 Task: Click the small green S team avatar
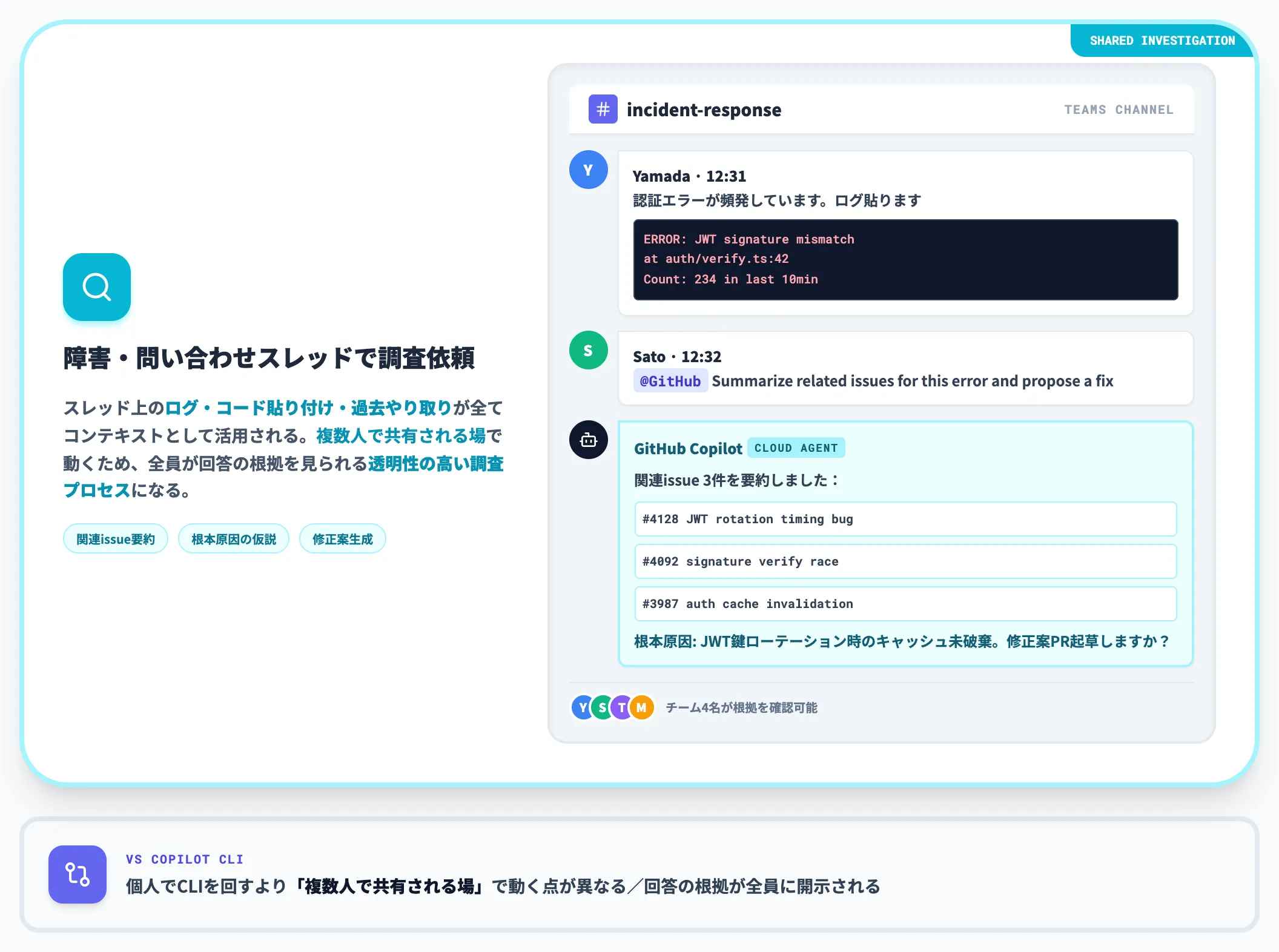coord(602,707)
